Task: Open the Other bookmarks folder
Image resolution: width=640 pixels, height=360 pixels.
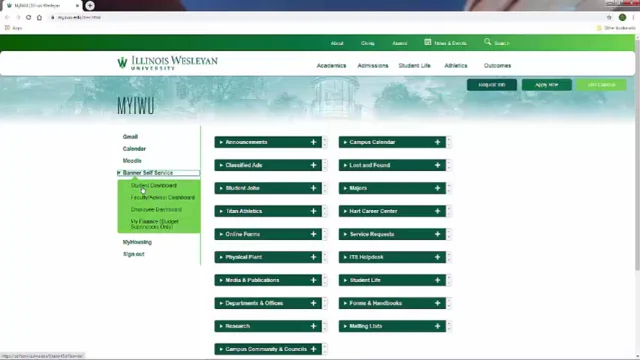Action: click(x=616, y=28)
